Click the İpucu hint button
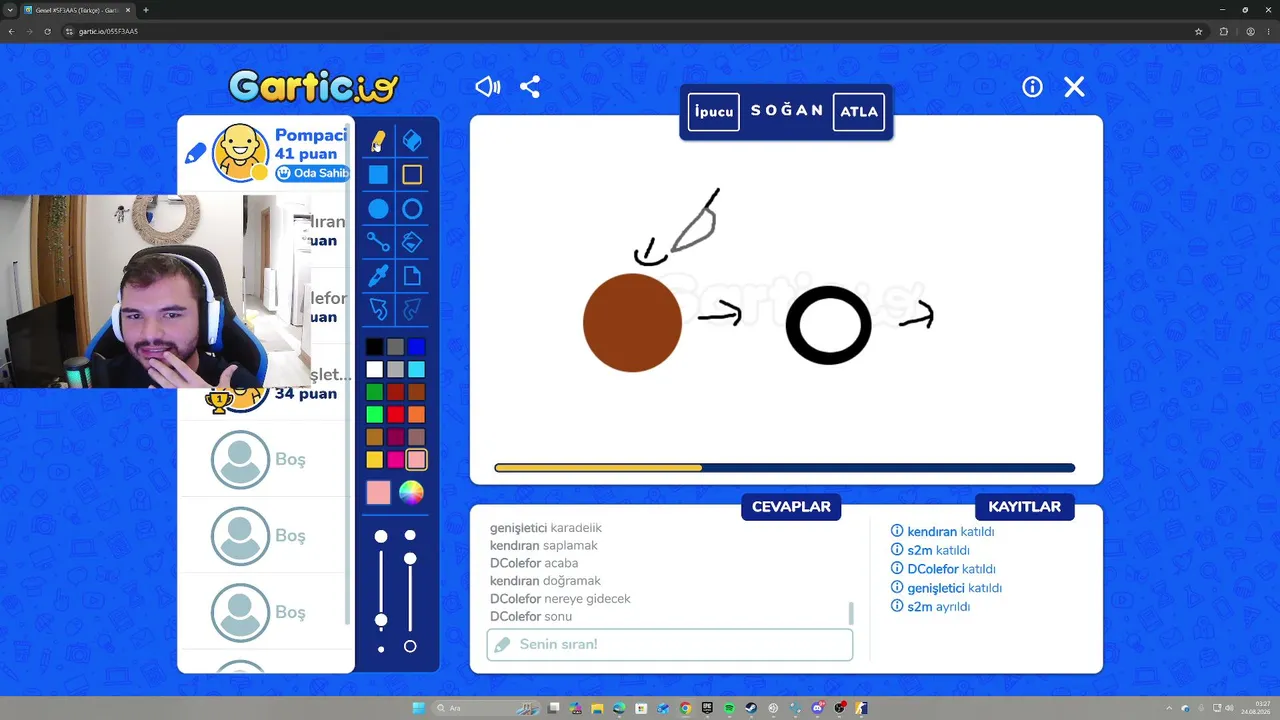1280x720 pixels. [x=714, y=111]
